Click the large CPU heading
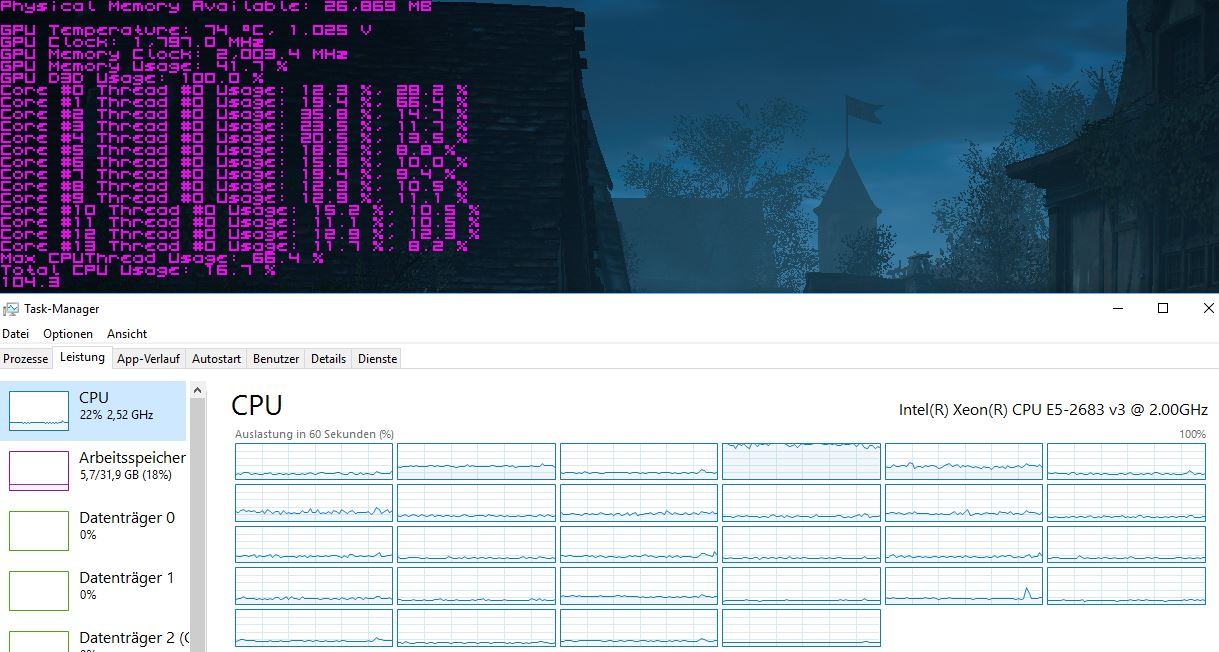Viewport: 1219px width, 652px height. click(x=257, y=405)
